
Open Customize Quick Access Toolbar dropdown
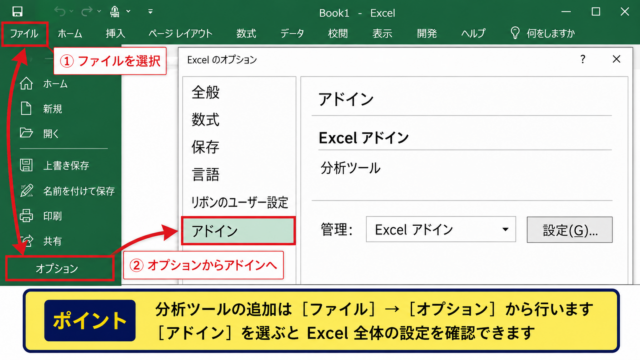click(x=150, y=11)
